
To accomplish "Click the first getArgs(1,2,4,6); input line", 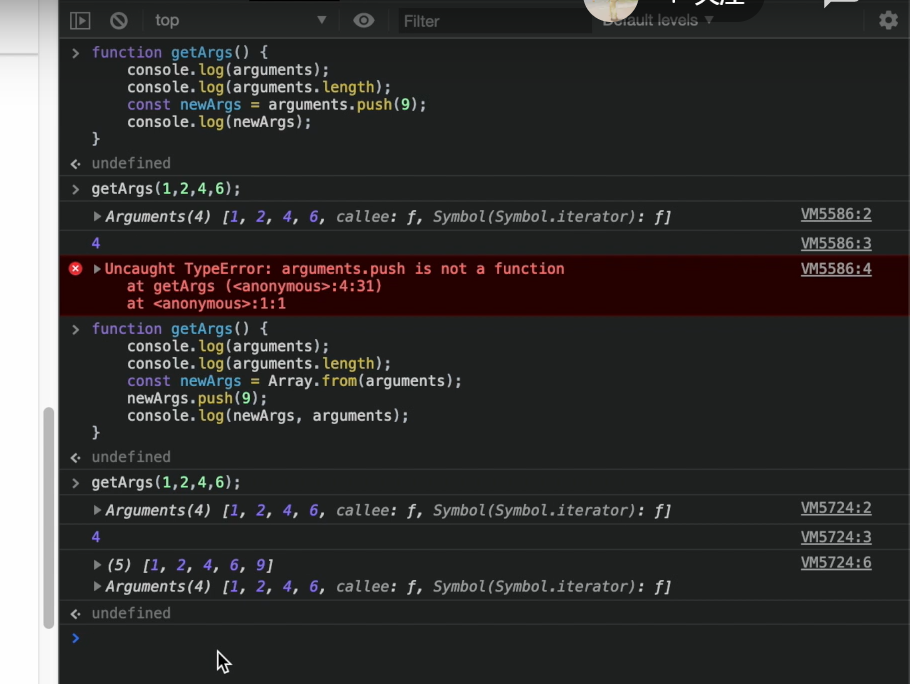I will point(166,189).
